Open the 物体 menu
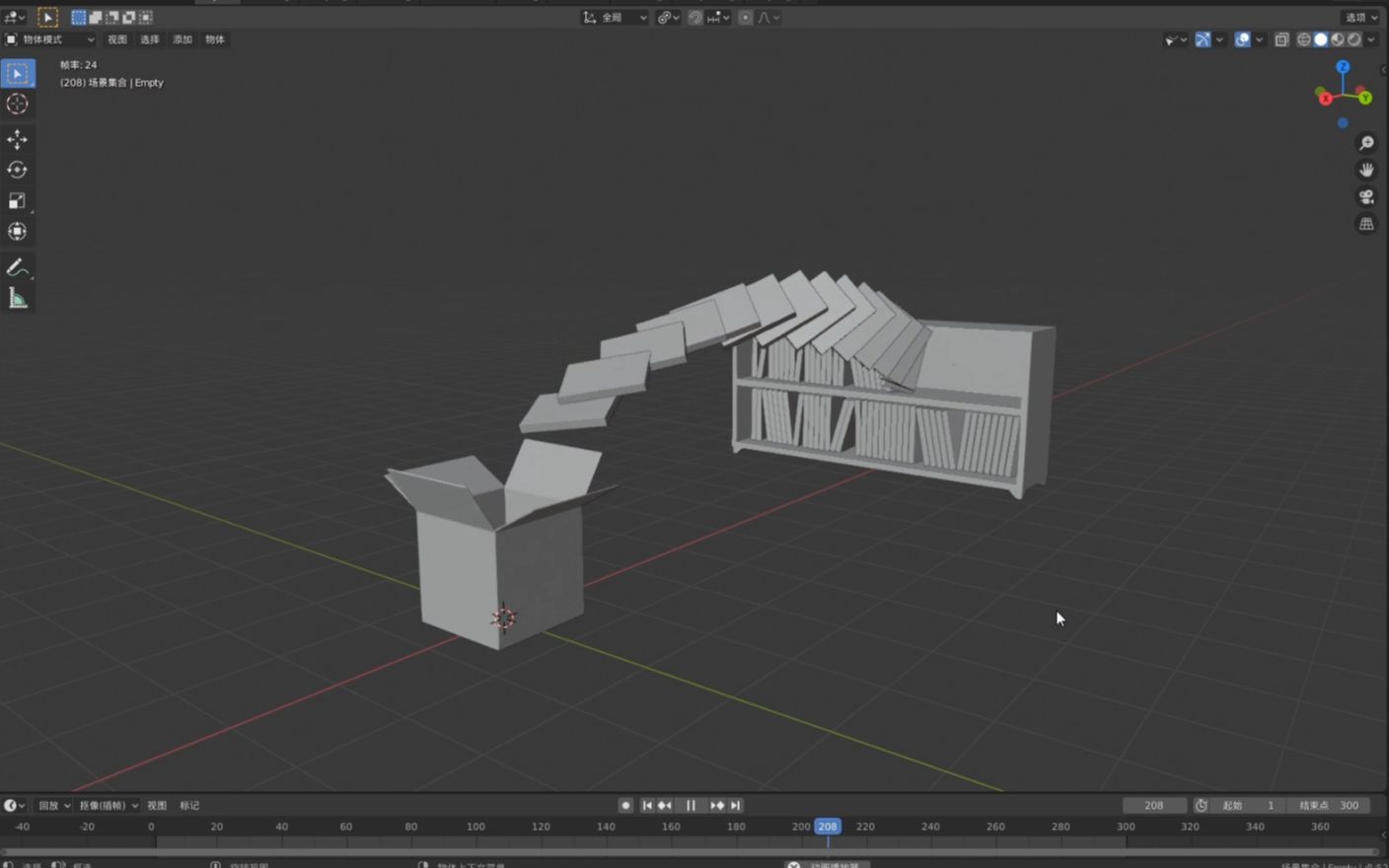This screenshot has width=1389, height=868. 215,39
